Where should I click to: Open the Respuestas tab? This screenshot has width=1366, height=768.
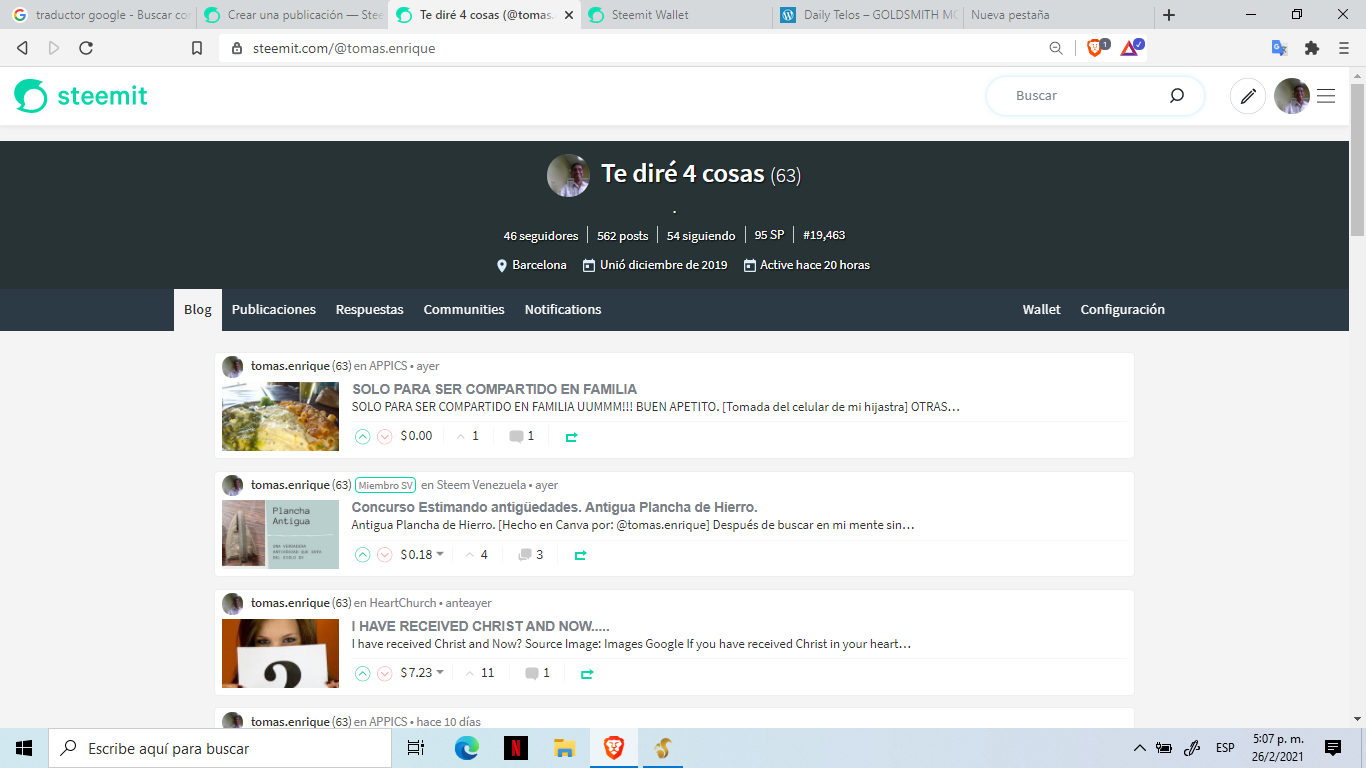point(370,310)
